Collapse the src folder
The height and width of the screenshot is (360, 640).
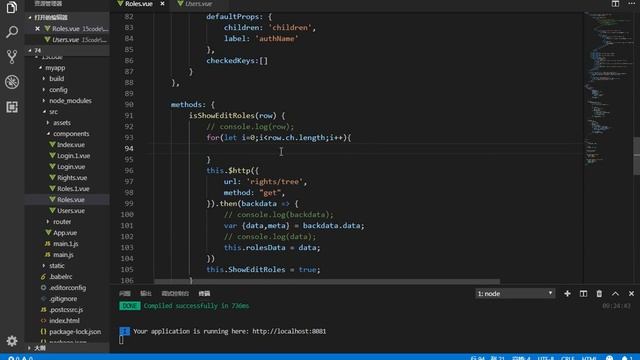pyautogui.click(x=44, y=111)
